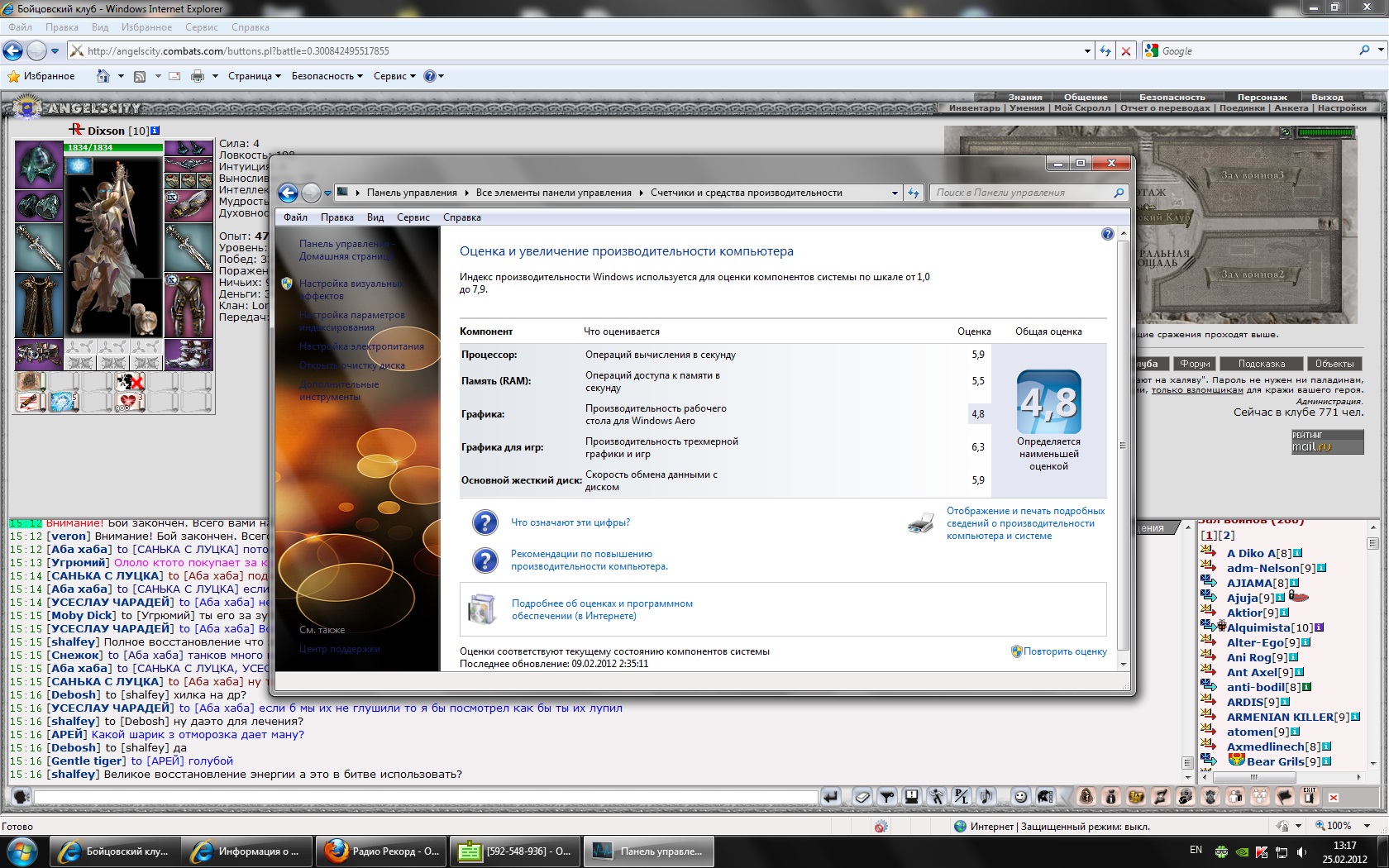Click the magnifier search icon in Control Panel
Viewport: 1389px width, 868px height.
(x=1119, y=193)
